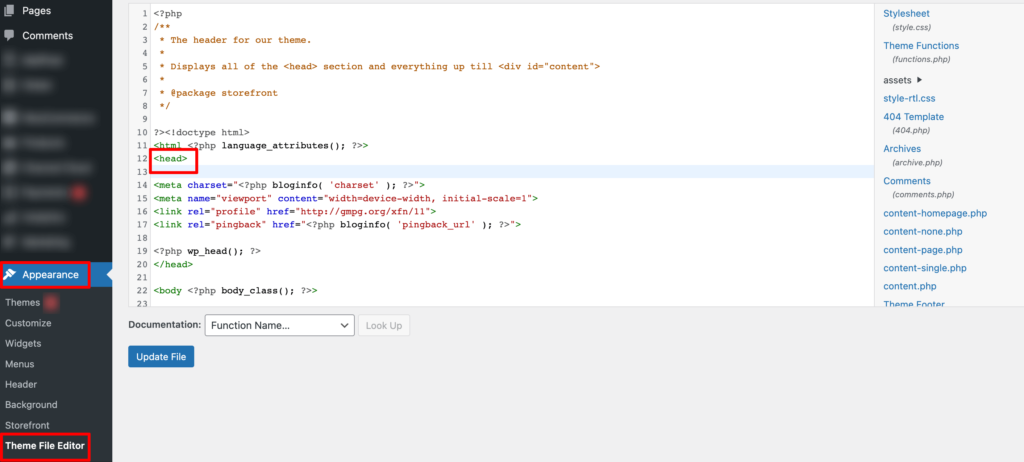Click the meta viewport code line
Viewport: 1024px width, 462px height.
(345, 198)
